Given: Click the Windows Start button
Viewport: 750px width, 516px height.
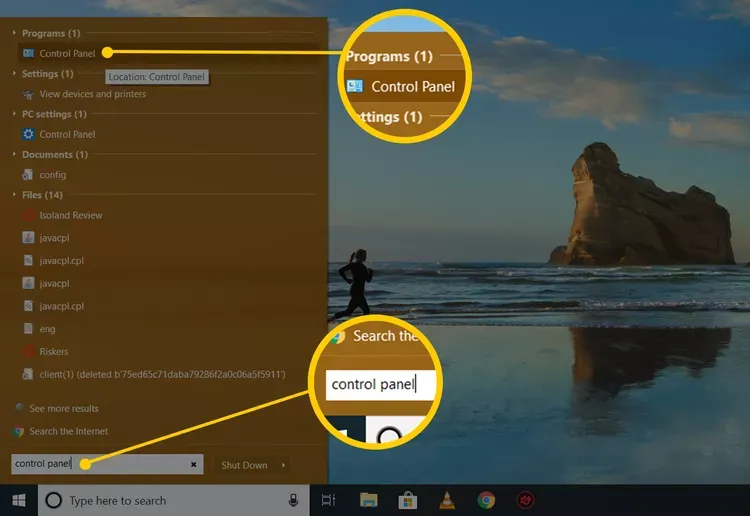Looking at the screenshot, I should click(18, 500).
